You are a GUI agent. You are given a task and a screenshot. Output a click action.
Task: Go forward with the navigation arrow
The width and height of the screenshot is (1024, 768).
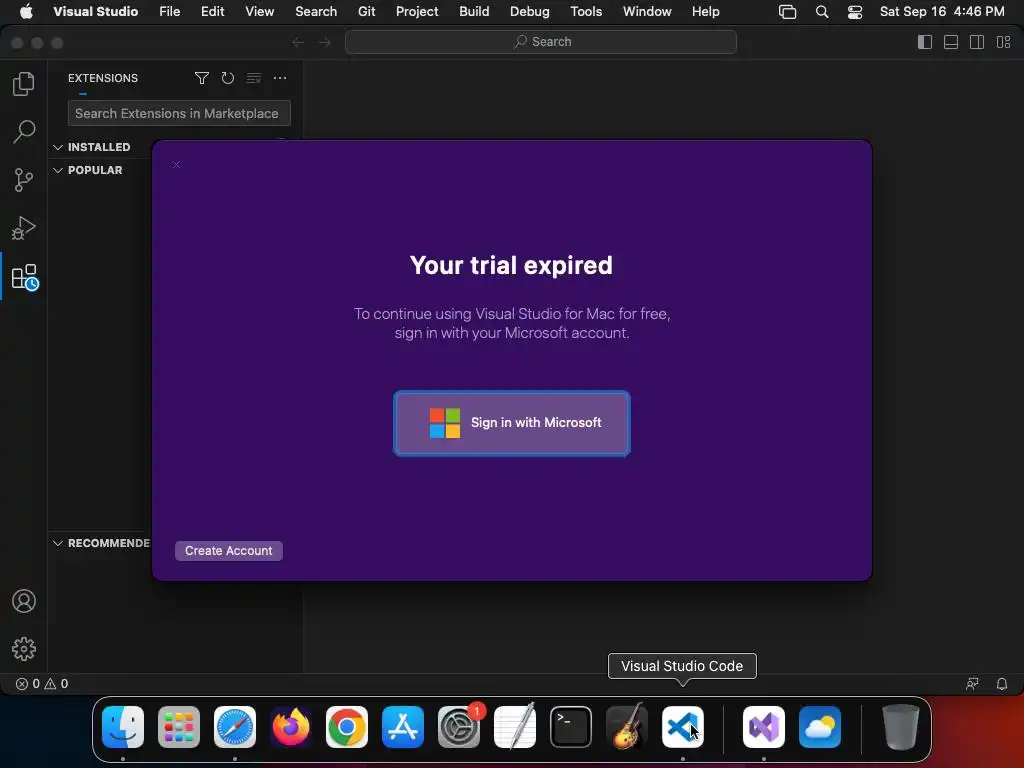325,42
